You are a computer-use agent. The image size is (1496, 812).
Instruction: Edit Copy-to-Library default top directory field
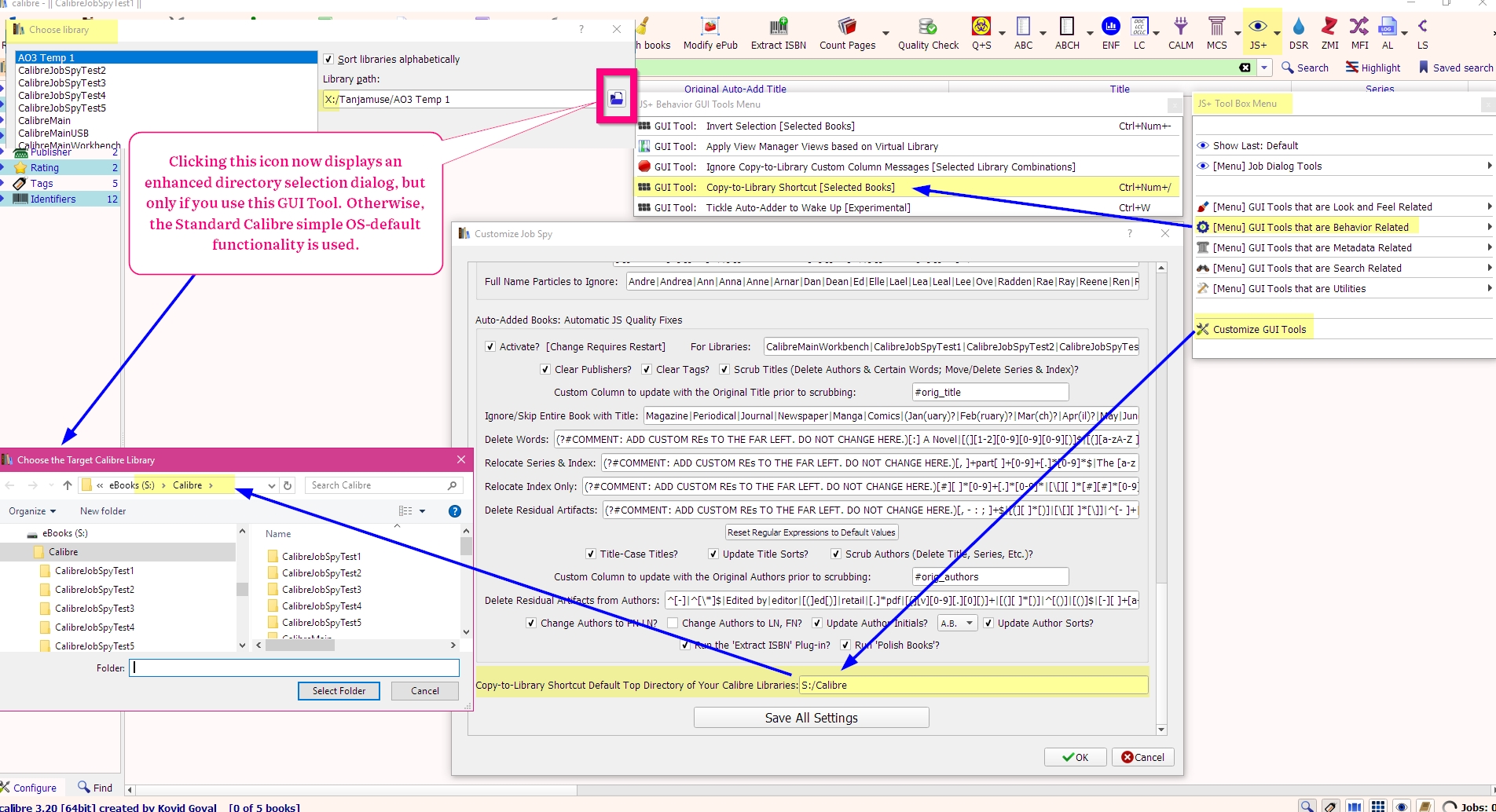(x=973, y=685)
